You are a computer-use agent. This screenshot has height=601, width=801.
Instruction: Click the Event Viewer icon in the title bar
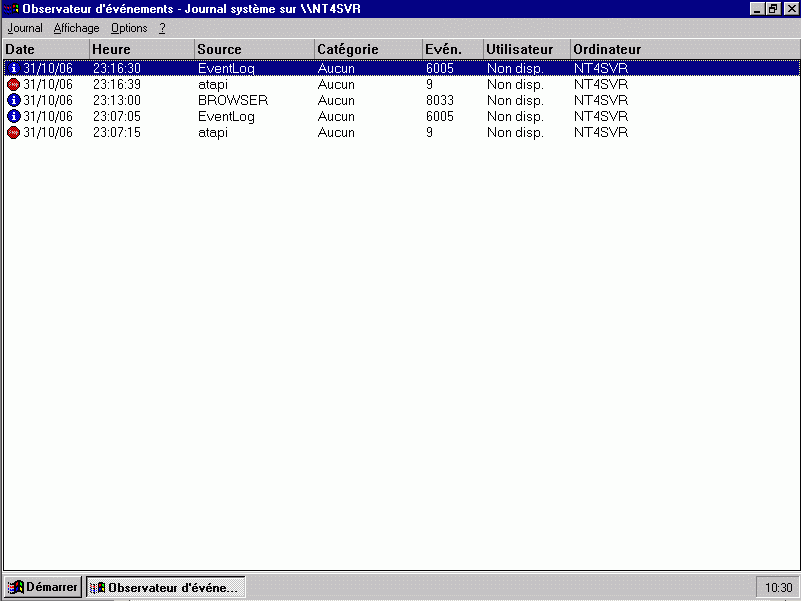point(11,9)
